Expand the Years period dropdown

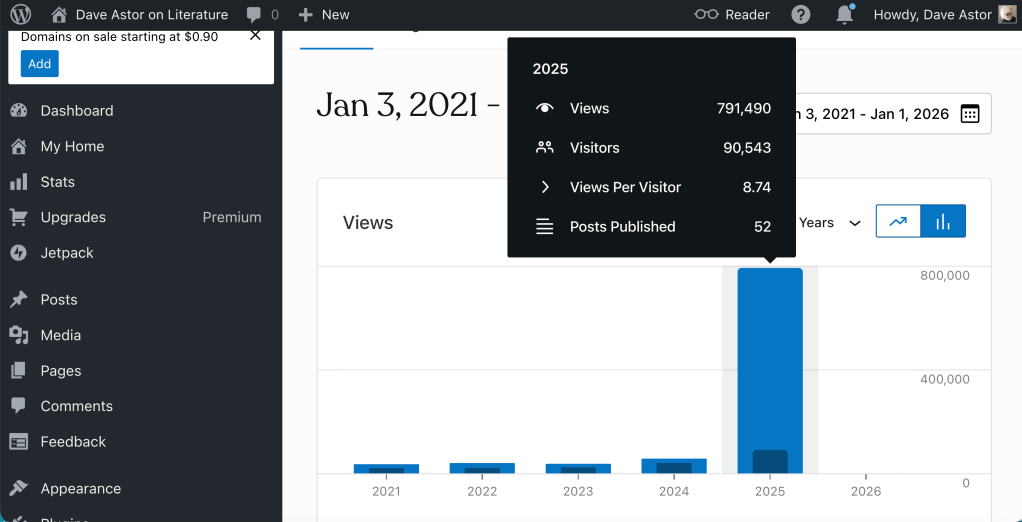tap(830, 223)
